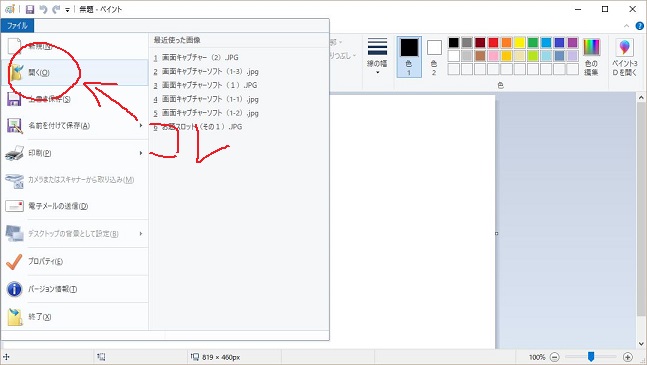
Task: Pick the red color swatch
Action: pyautogui.click(x=493, y=42)
